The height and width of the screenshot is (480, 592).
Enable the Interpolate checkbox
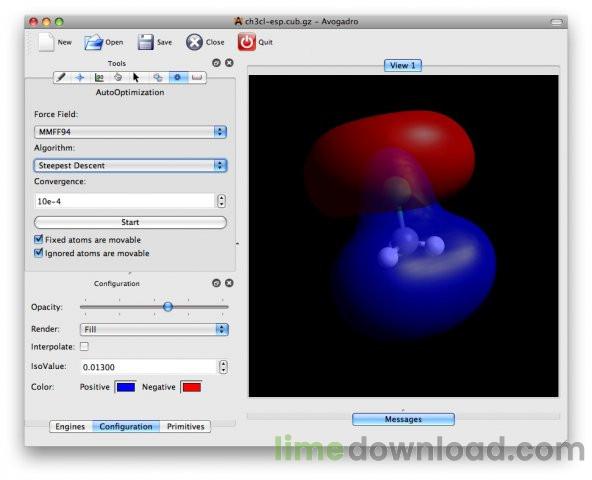(x=84, y=346)
